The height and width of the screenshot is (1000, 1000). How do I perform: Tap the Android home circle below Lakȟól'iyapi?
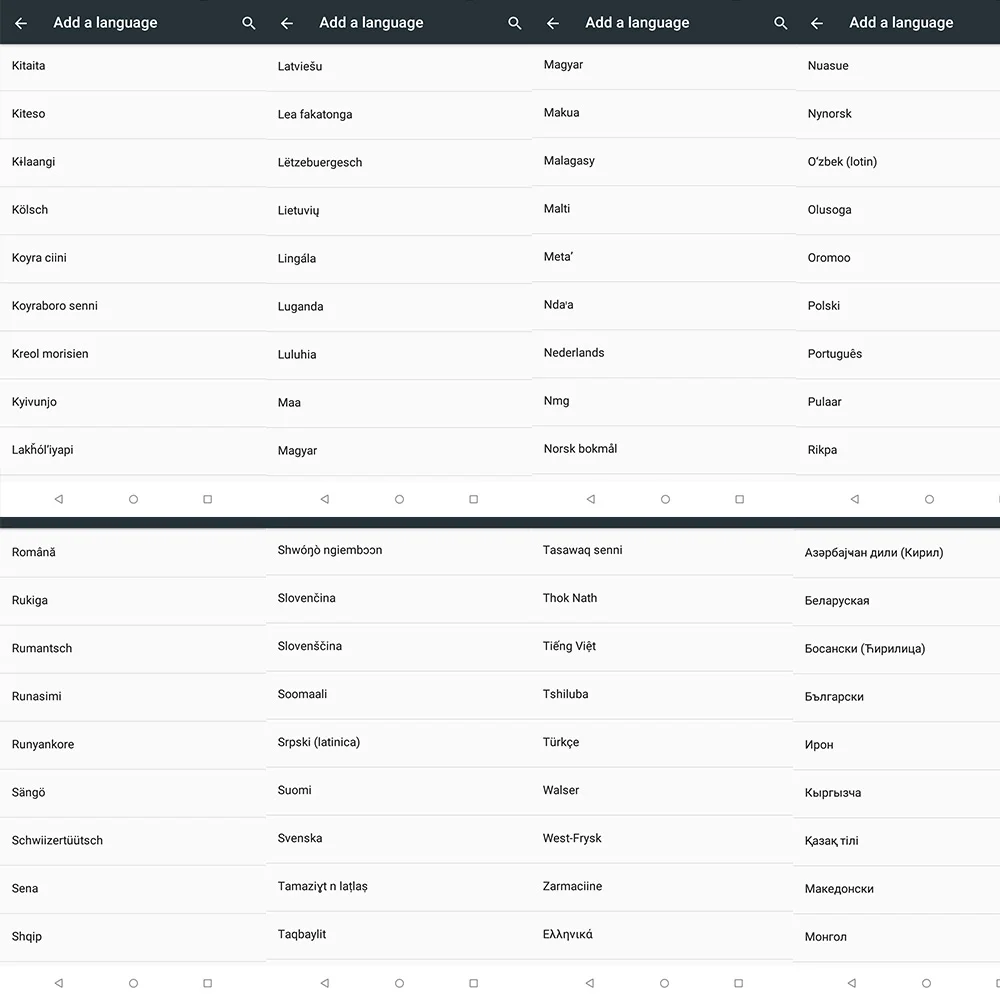133,499
